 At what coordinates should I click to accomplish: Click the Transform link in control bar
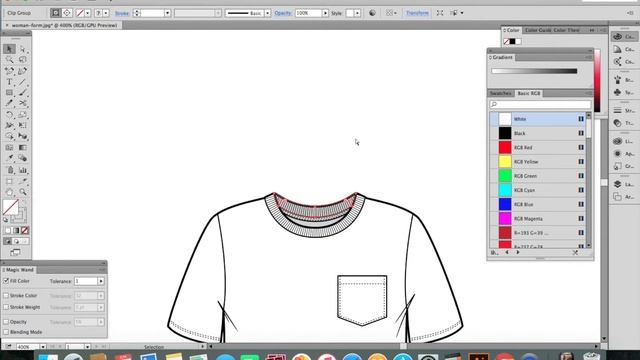pos(417,13)
